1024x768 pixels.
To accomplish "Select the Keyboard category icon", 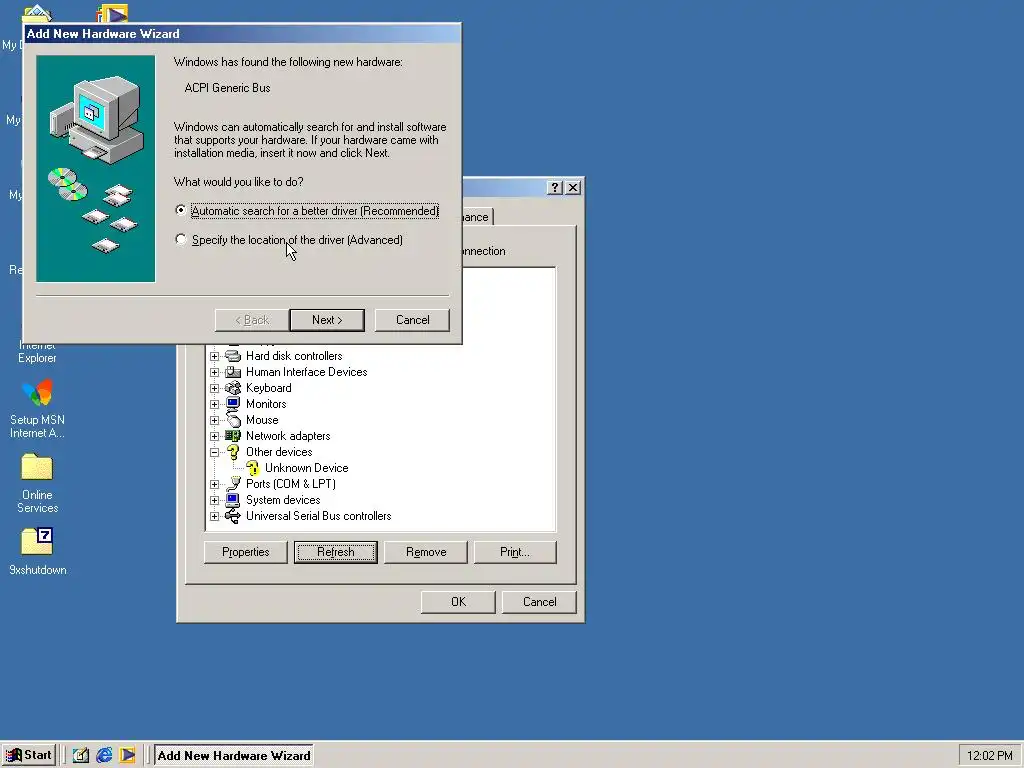I will tap(233, 388).
